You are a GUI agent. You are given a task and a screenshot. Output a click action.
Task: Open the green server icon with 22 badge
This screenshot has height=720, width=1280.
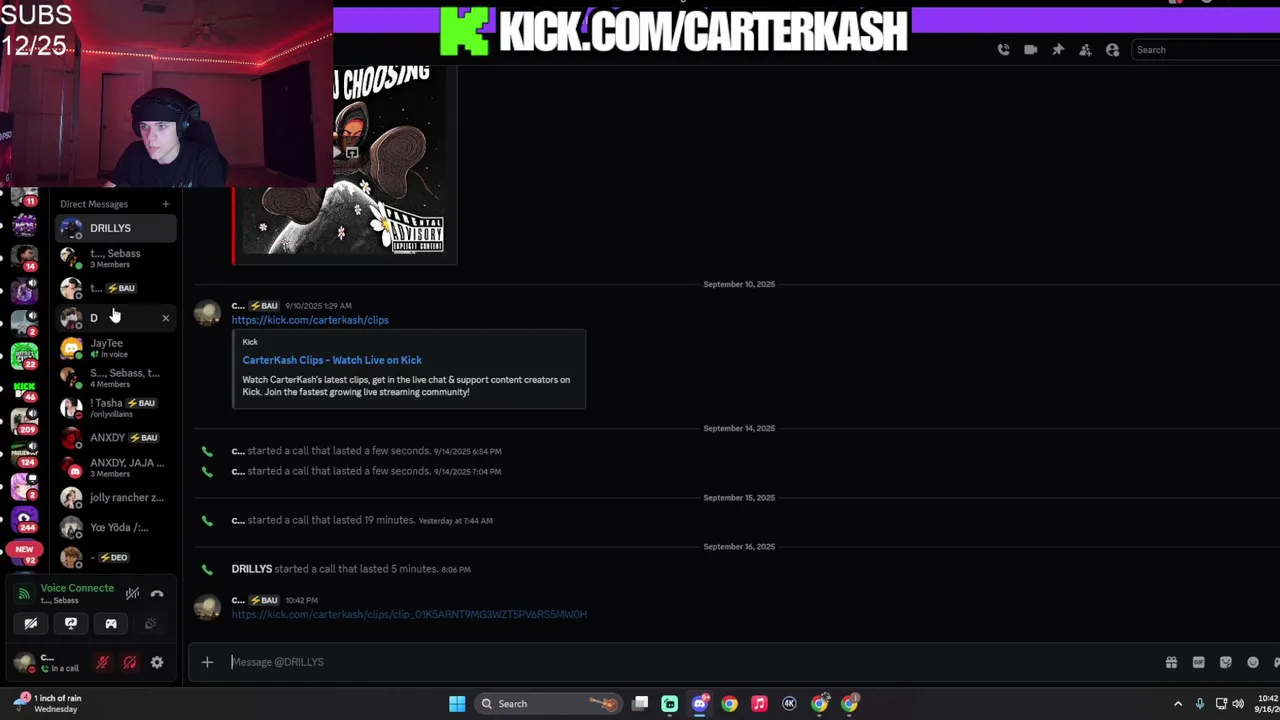point(25,357)
